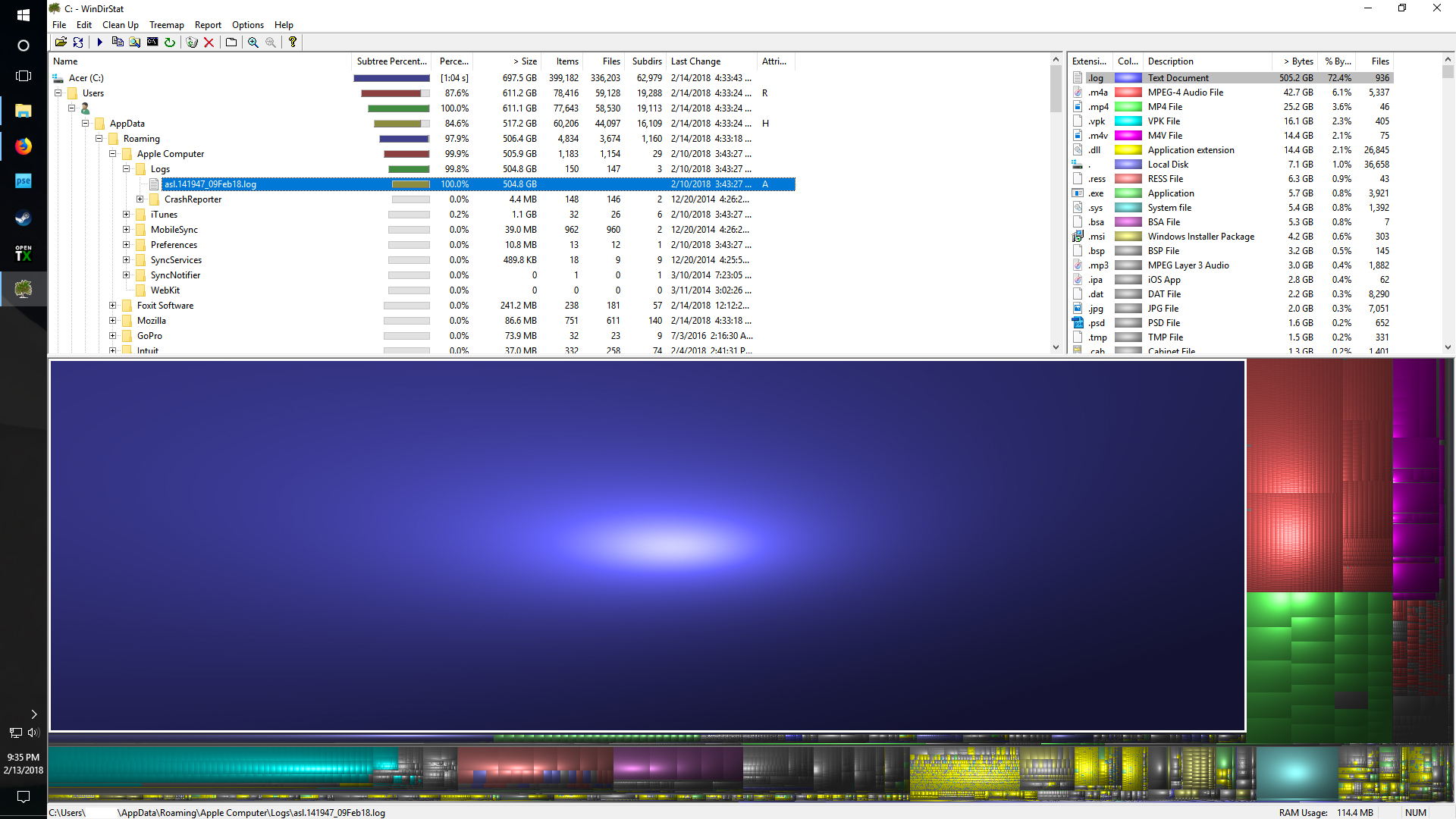1456x819 pixels.
Task: Click the Zoom In magnifier icon
Action: tap(253, 42)
